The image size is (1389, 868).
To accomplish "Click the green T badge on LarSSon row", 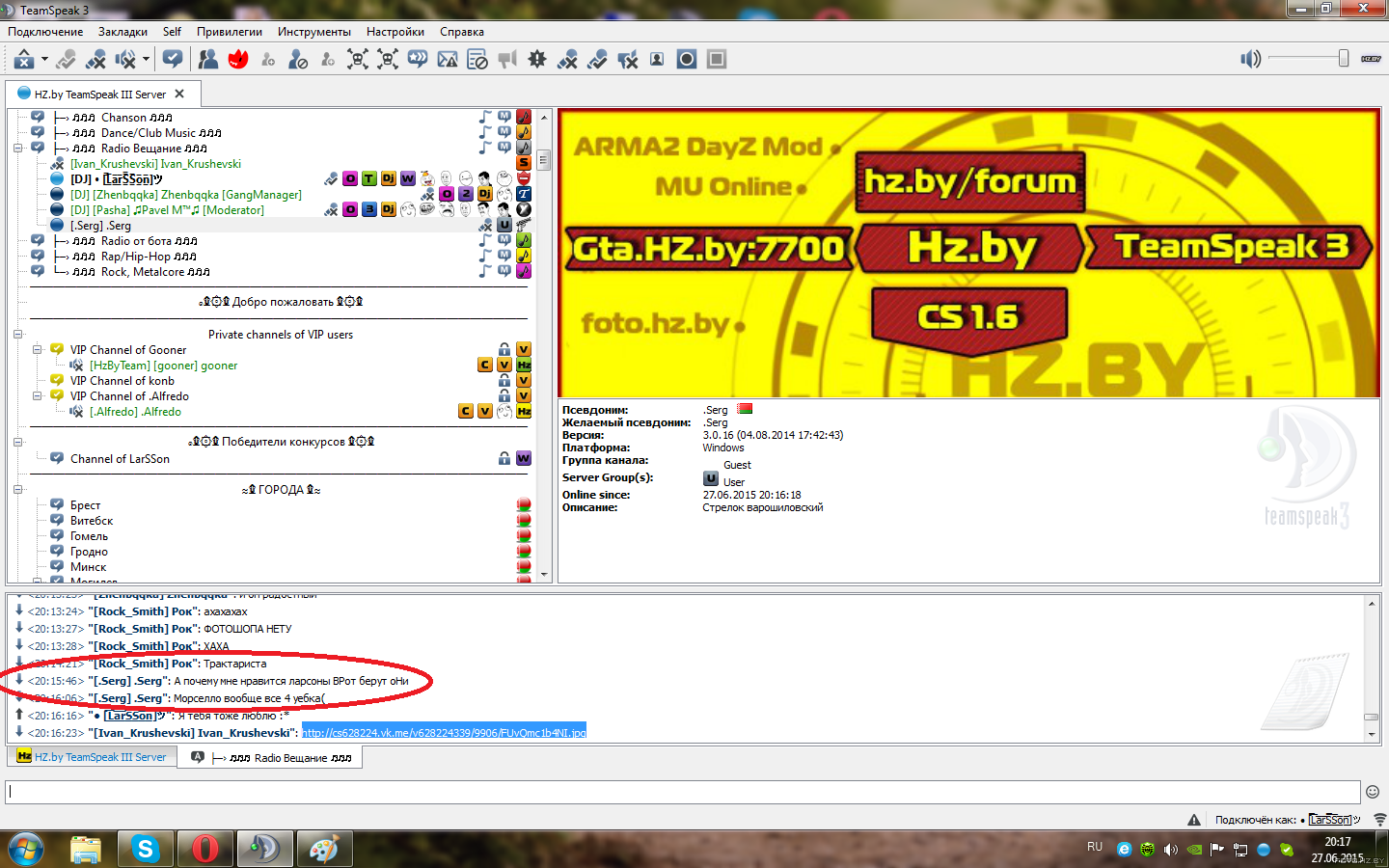I will (x=369, y=178).
